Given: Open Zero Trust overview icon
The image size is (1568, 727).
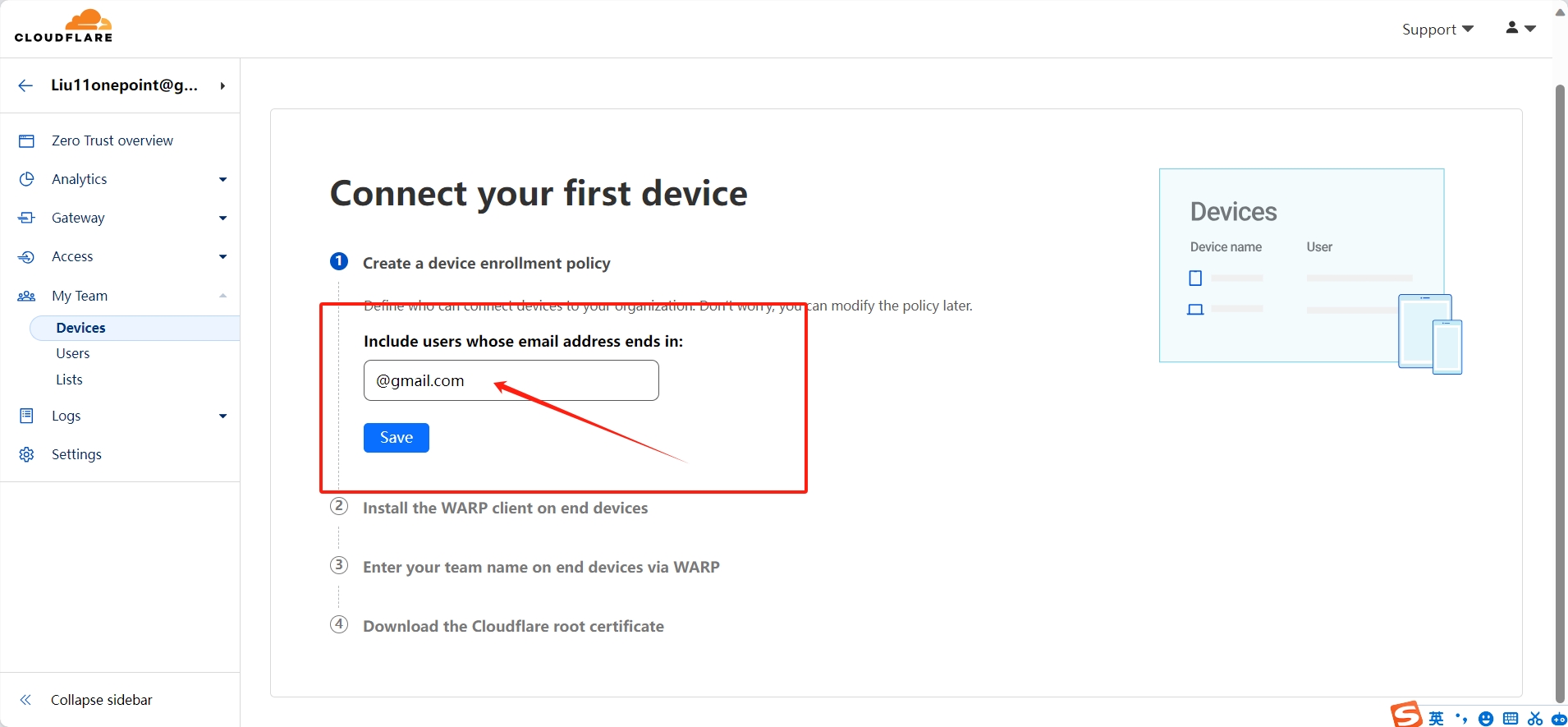Looking at the screenshot, I should pos(26,141).
